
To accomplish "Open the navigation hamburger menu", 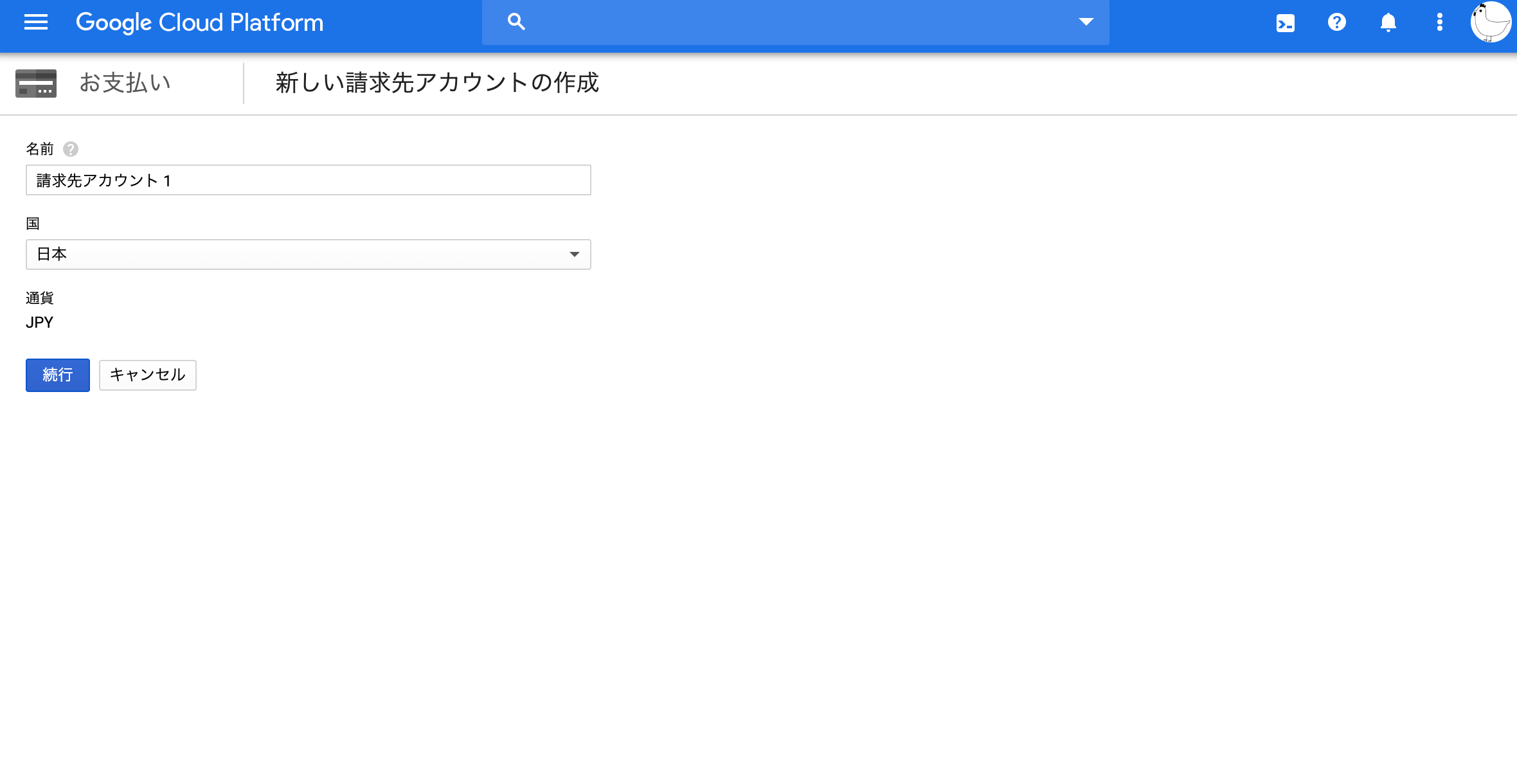I will click(x=35, y=22).
